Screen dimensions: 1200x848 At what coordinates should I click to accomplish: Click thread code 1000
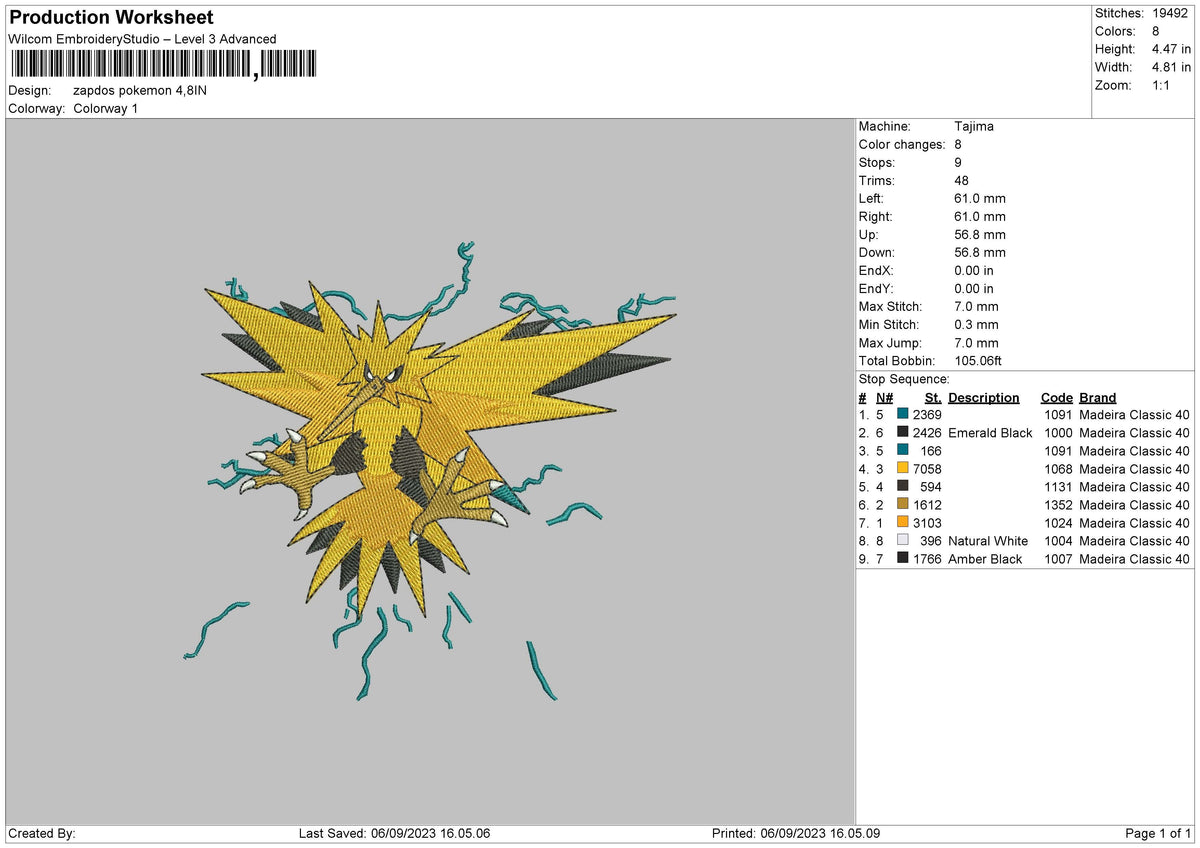tap(1057, 433)
